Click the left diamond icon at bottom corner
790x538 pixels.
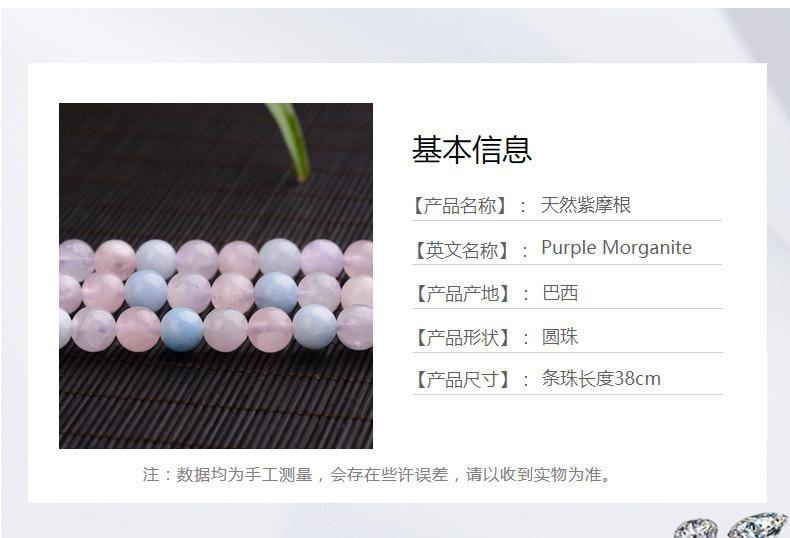point(696,528)
